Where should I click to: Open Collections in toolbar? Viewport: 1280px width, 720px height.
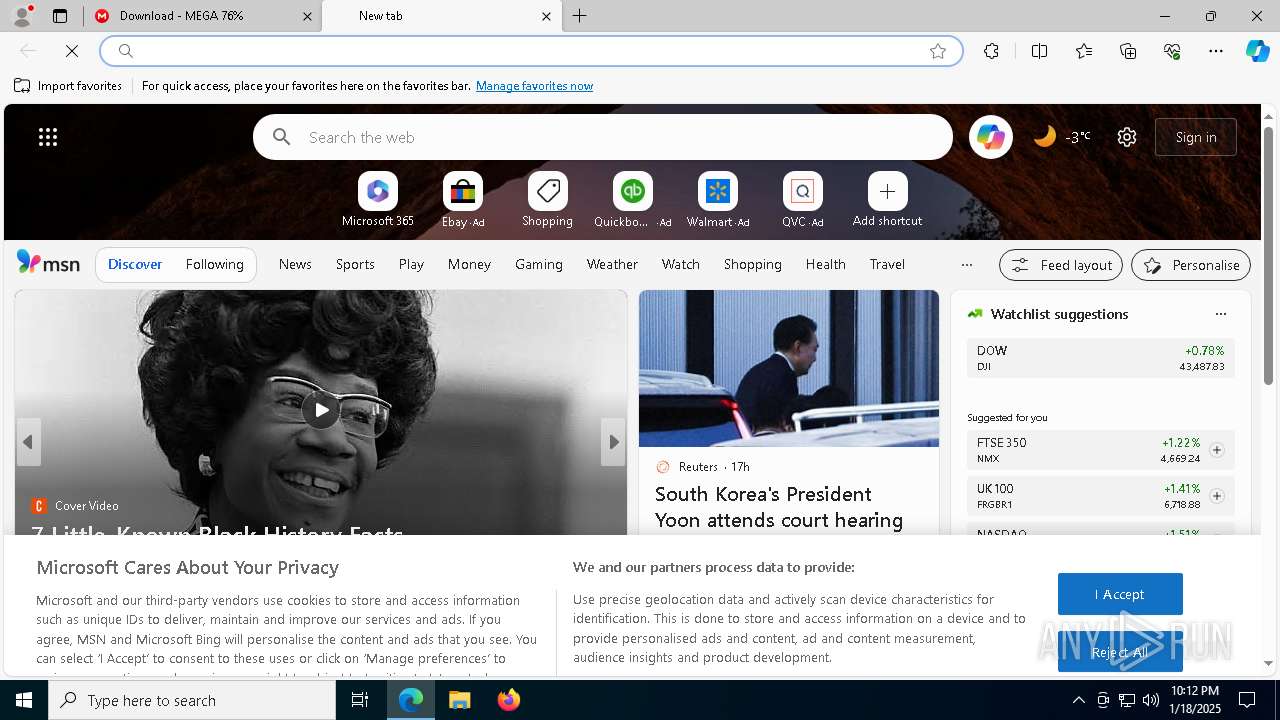click(x=1128, y=51)
